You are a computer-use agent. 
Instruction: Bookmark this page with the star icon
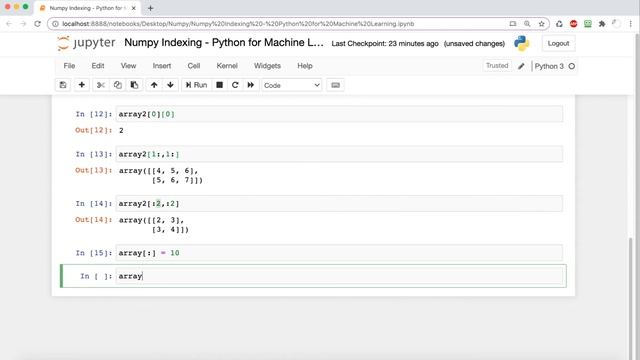pos(542,24)
